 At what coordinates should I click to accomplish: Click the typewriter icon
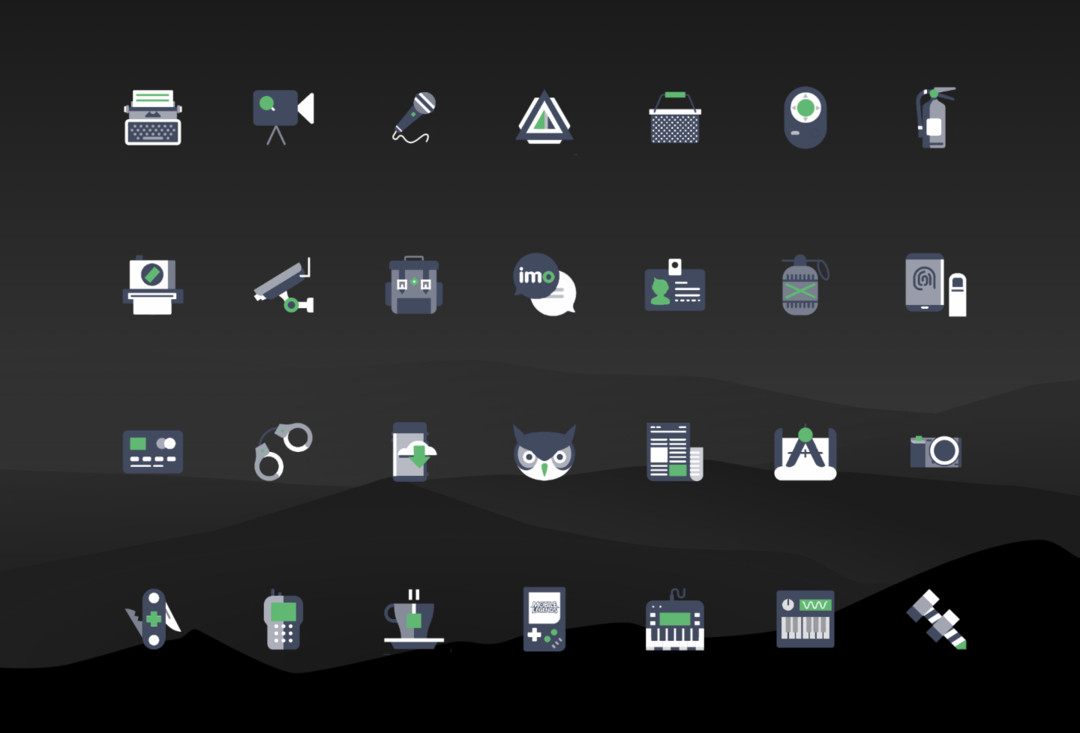(x=153, y=117)
